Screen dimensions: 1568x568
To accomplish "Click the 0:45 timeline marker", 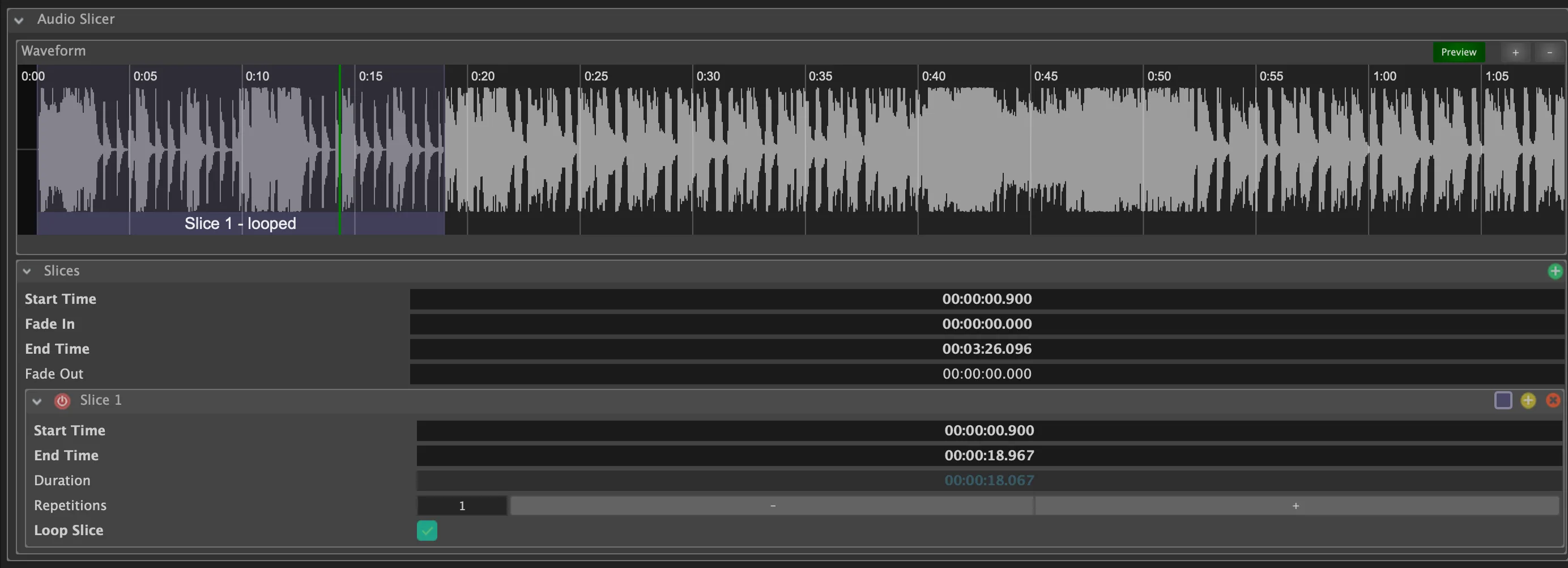I will 1046,76.
